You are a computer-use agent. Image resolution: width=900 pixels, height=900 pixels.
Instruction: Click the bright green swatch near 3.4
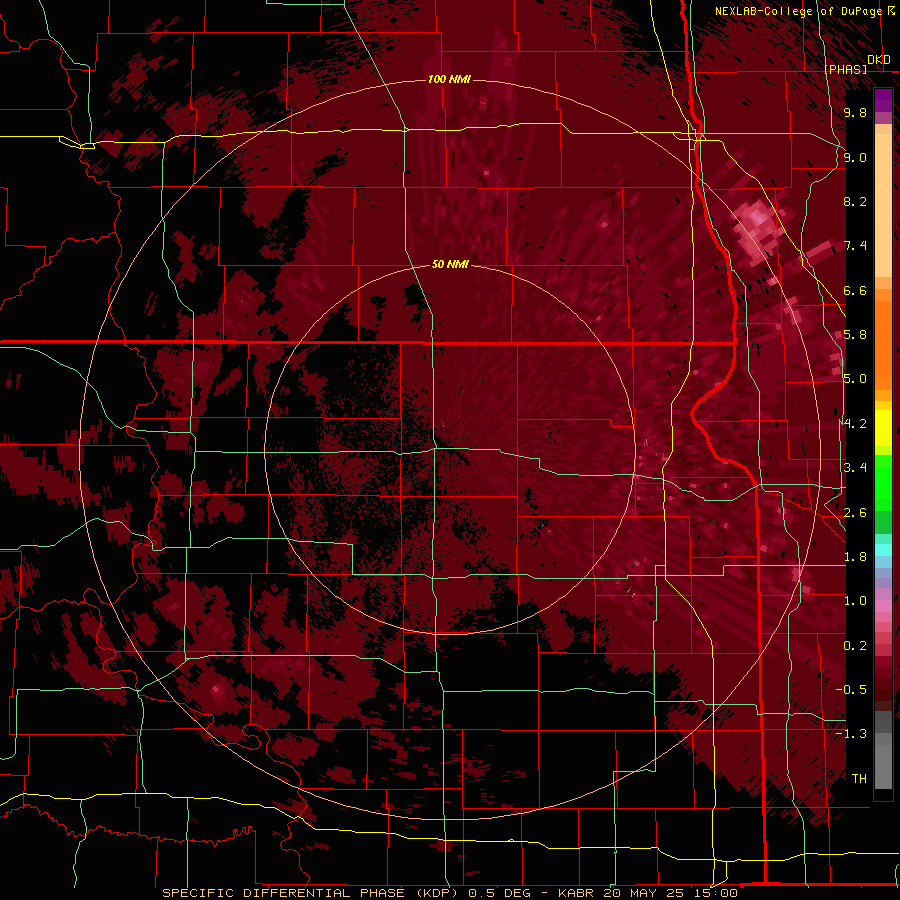pyautogui.click(x=883, y=481)
